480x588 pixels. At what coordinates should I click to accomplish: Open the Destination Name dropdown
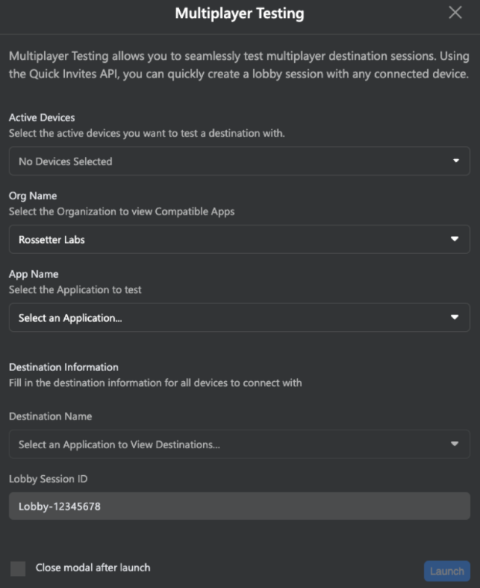[x=239, y=444]
